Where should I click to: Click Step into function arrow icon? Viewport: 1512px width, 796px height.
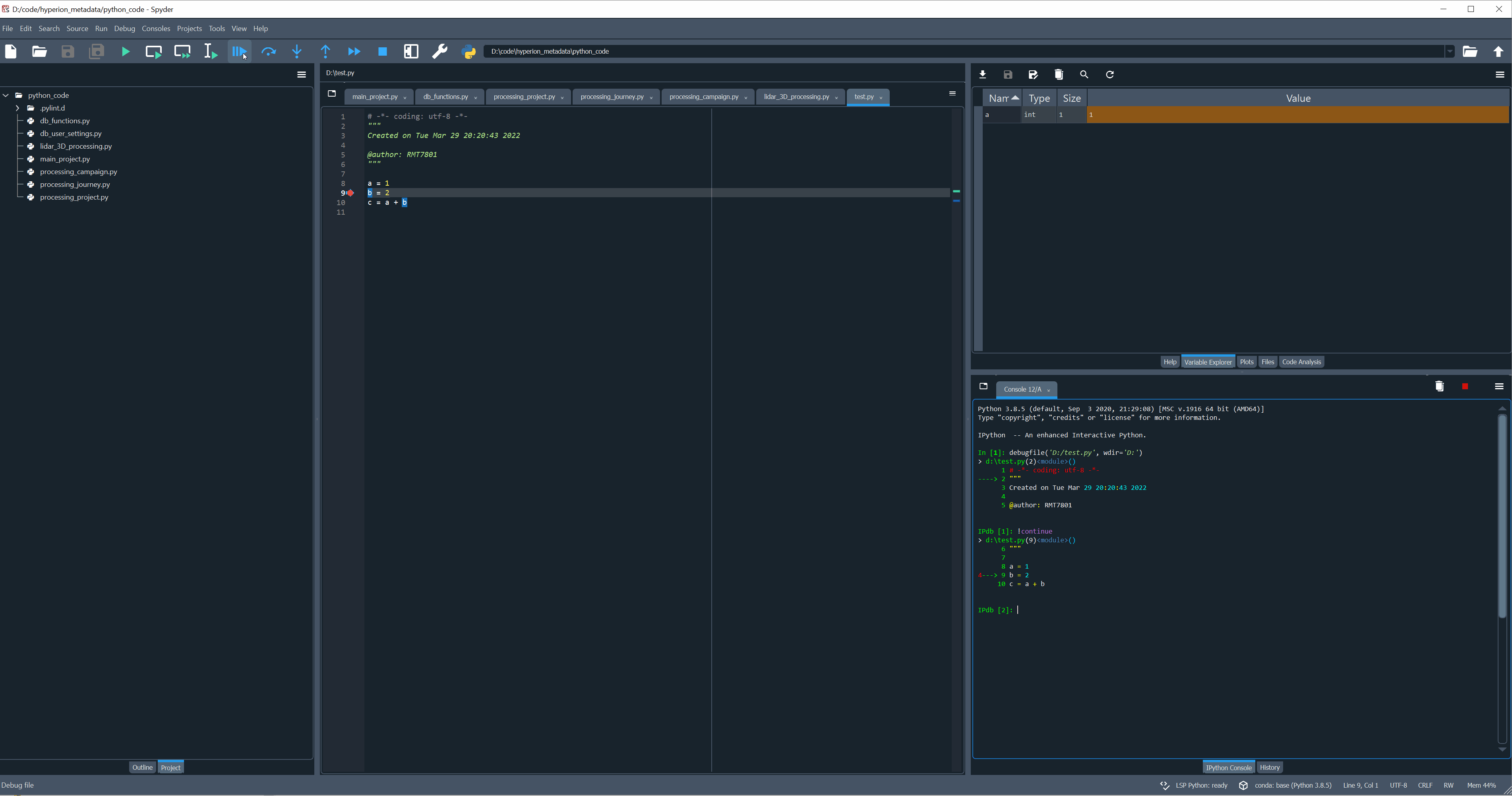tap(297, 52)
